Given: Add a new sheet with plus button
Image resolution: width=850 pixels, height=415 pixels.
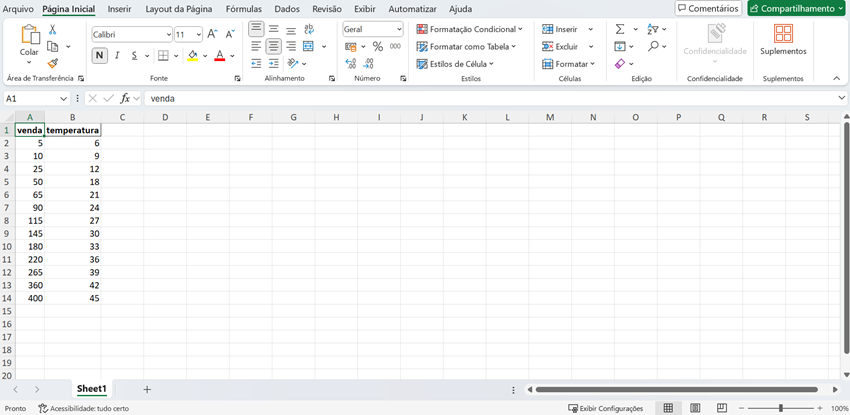Looking at the screenshot, I should [147, 389].
